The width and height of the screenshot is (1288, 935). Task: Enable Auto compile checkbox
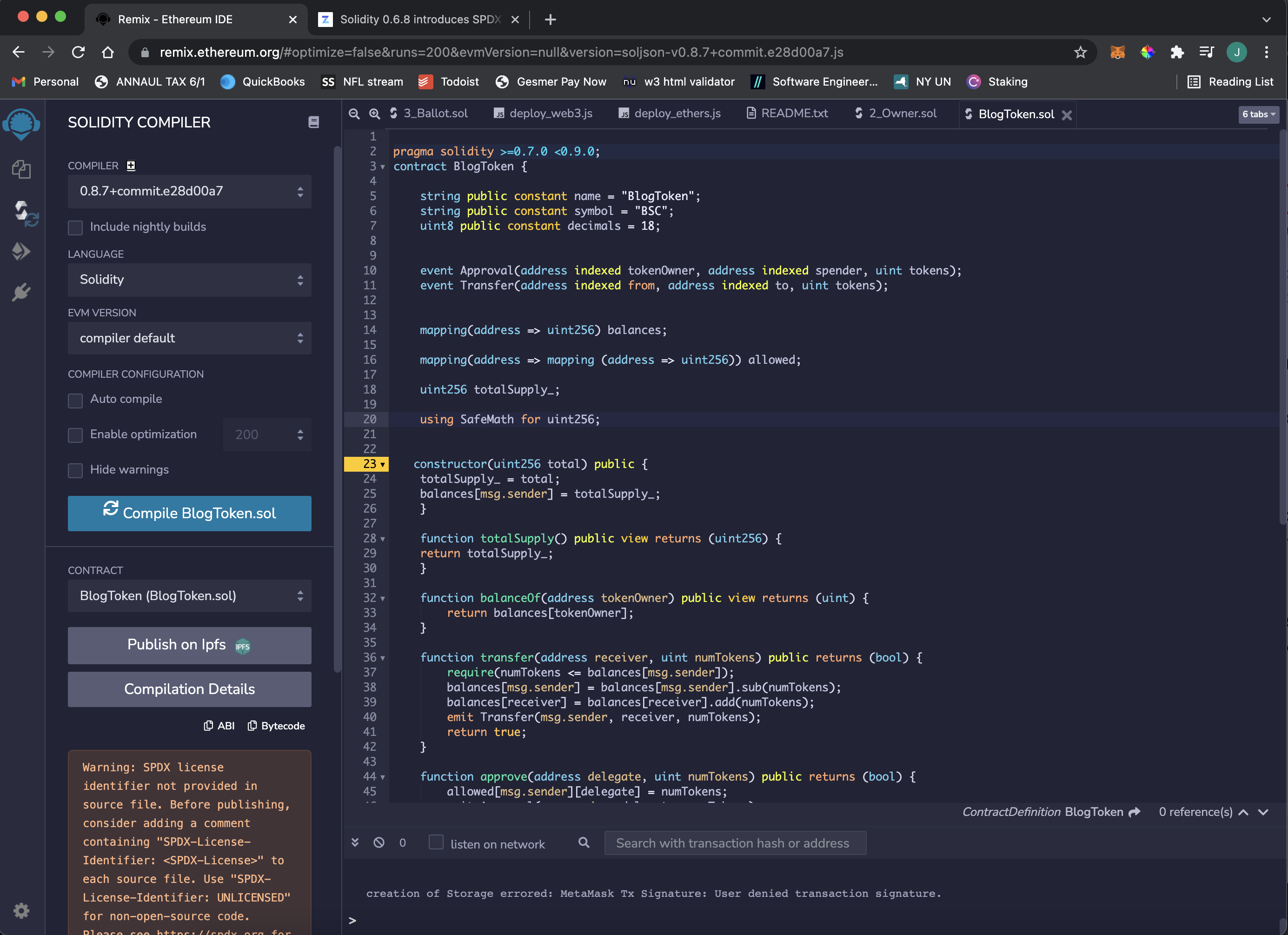click(x=75, y=400)
